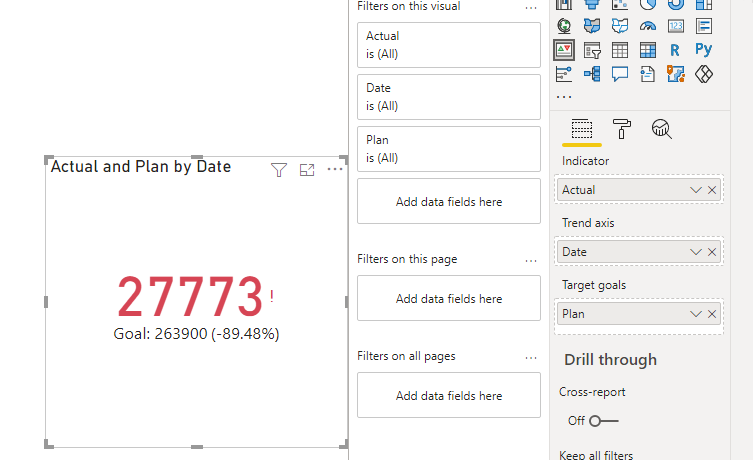Remove Plan field from Target goals

pos(712,314)
